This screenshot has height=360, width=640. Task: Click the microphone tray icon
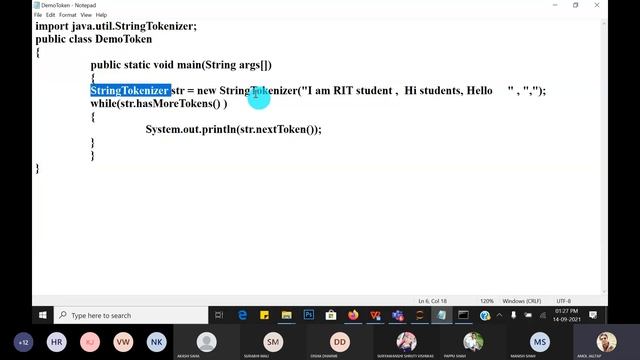pyautogui.click(x=513, y=315)
